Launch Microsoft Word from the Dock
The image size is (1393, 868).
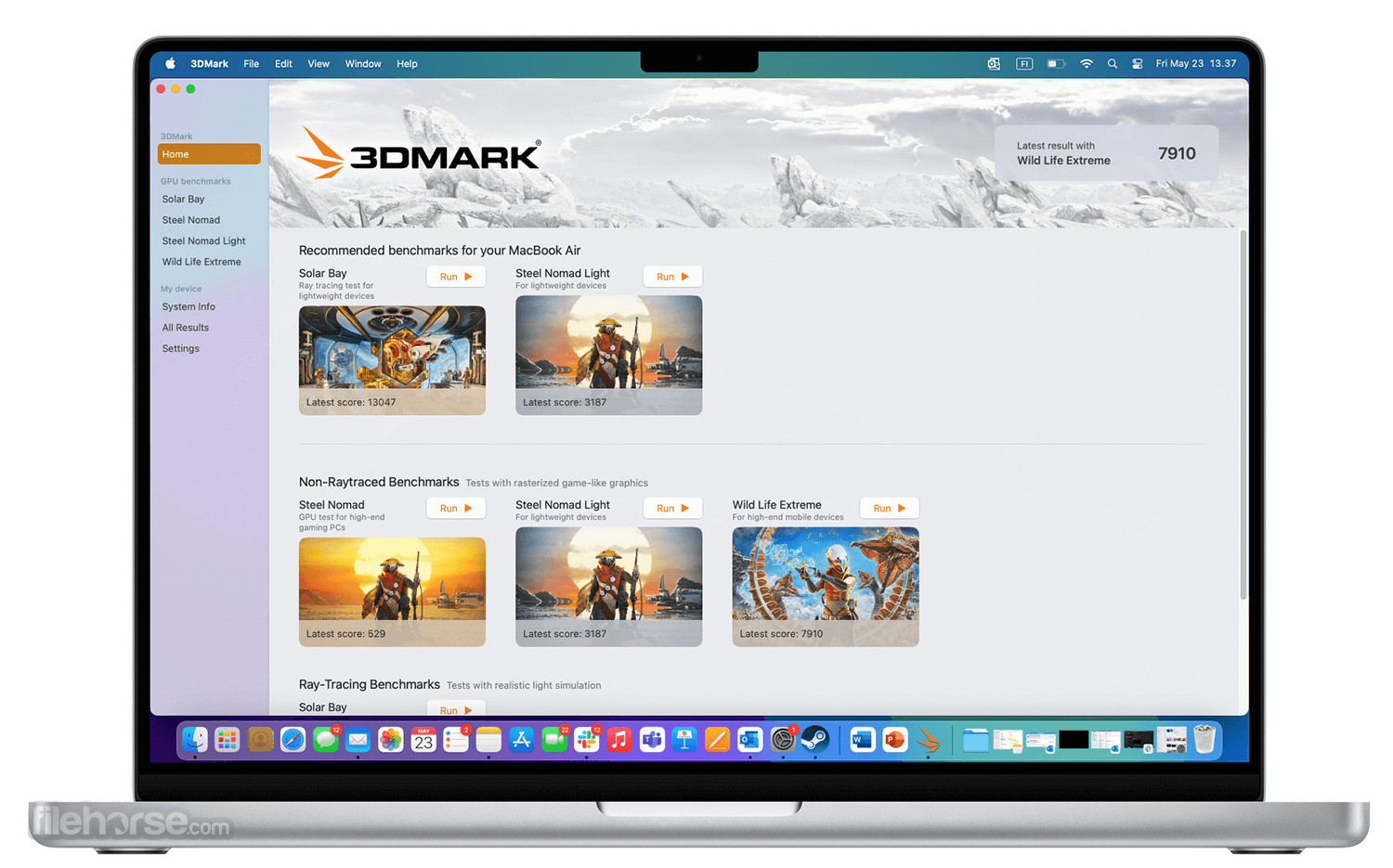pyautogui.click(x=863, y=740)
